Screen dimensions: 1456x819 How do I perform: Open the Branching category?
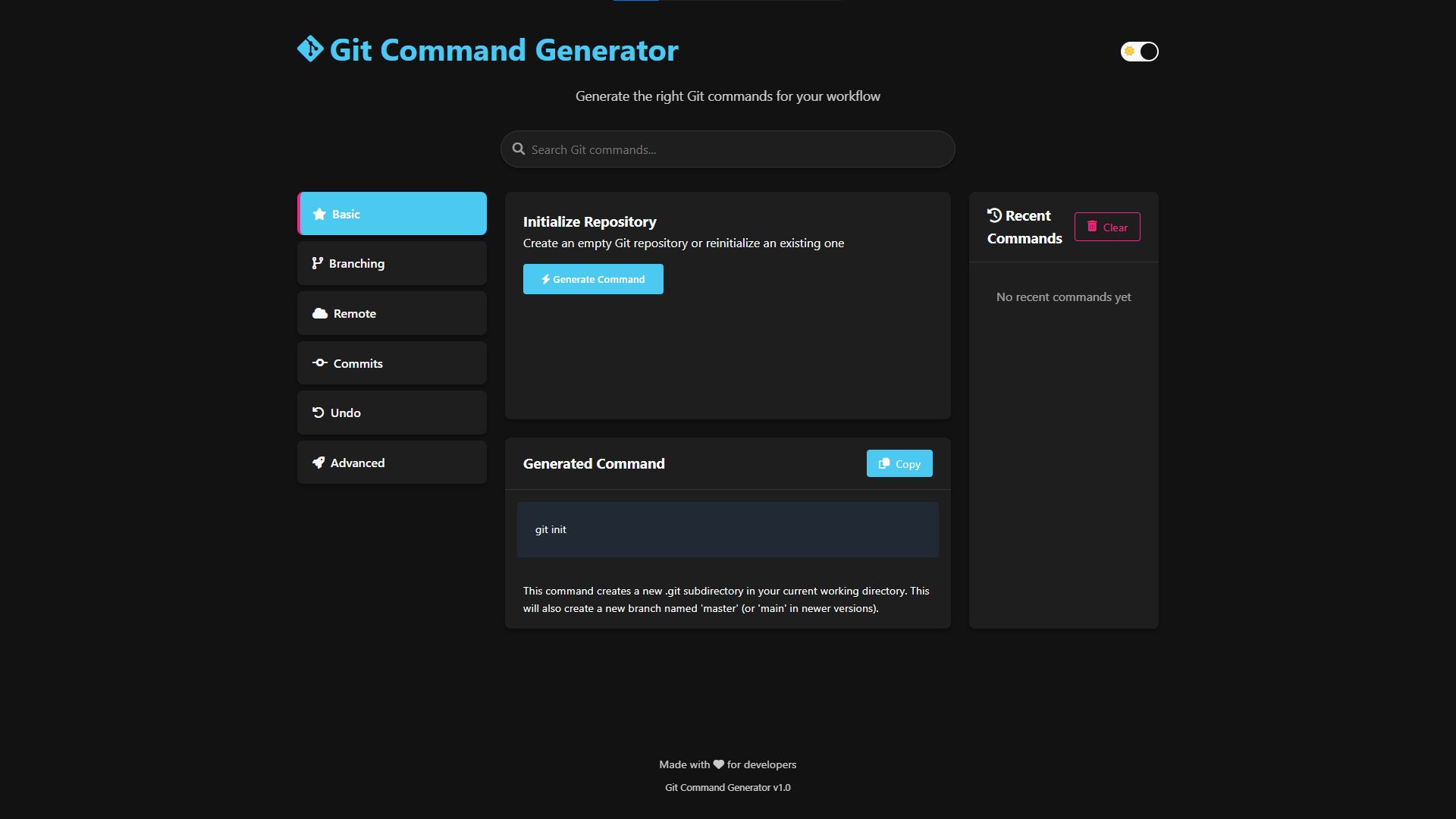click(x=392, y=263)
